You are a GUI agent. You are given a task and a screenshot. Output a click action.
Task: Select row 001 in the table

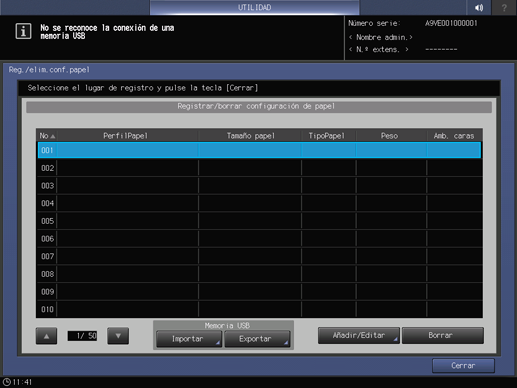(x=259, y=150)
